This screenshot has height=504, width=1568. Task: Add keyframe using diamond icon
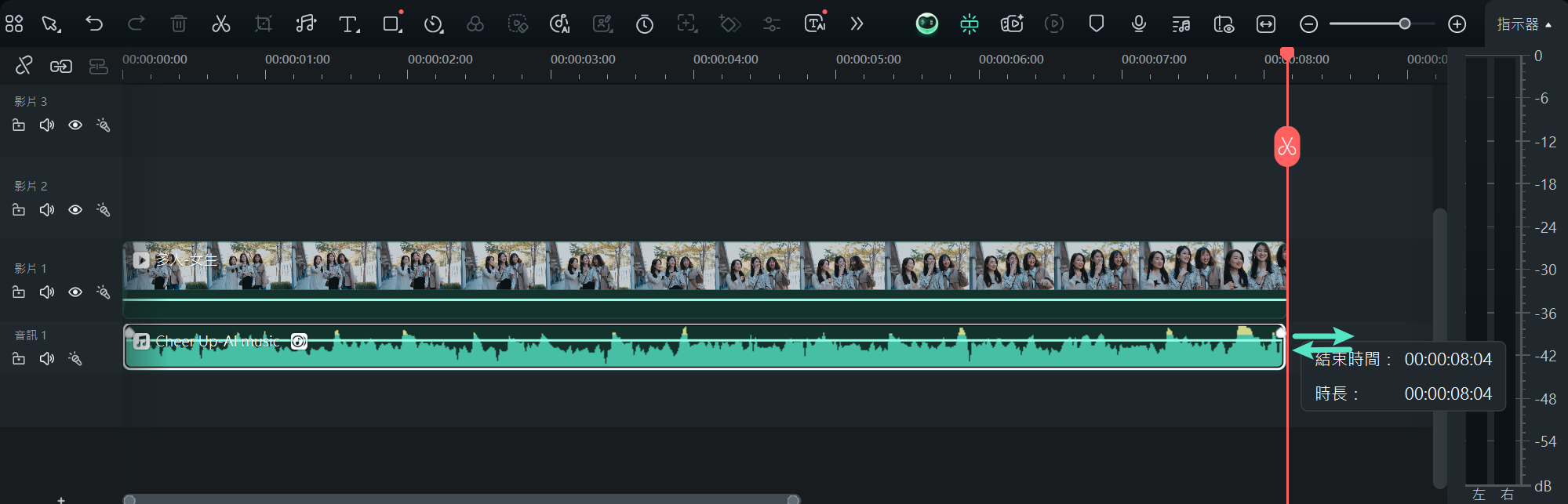[x=729, y=24]
